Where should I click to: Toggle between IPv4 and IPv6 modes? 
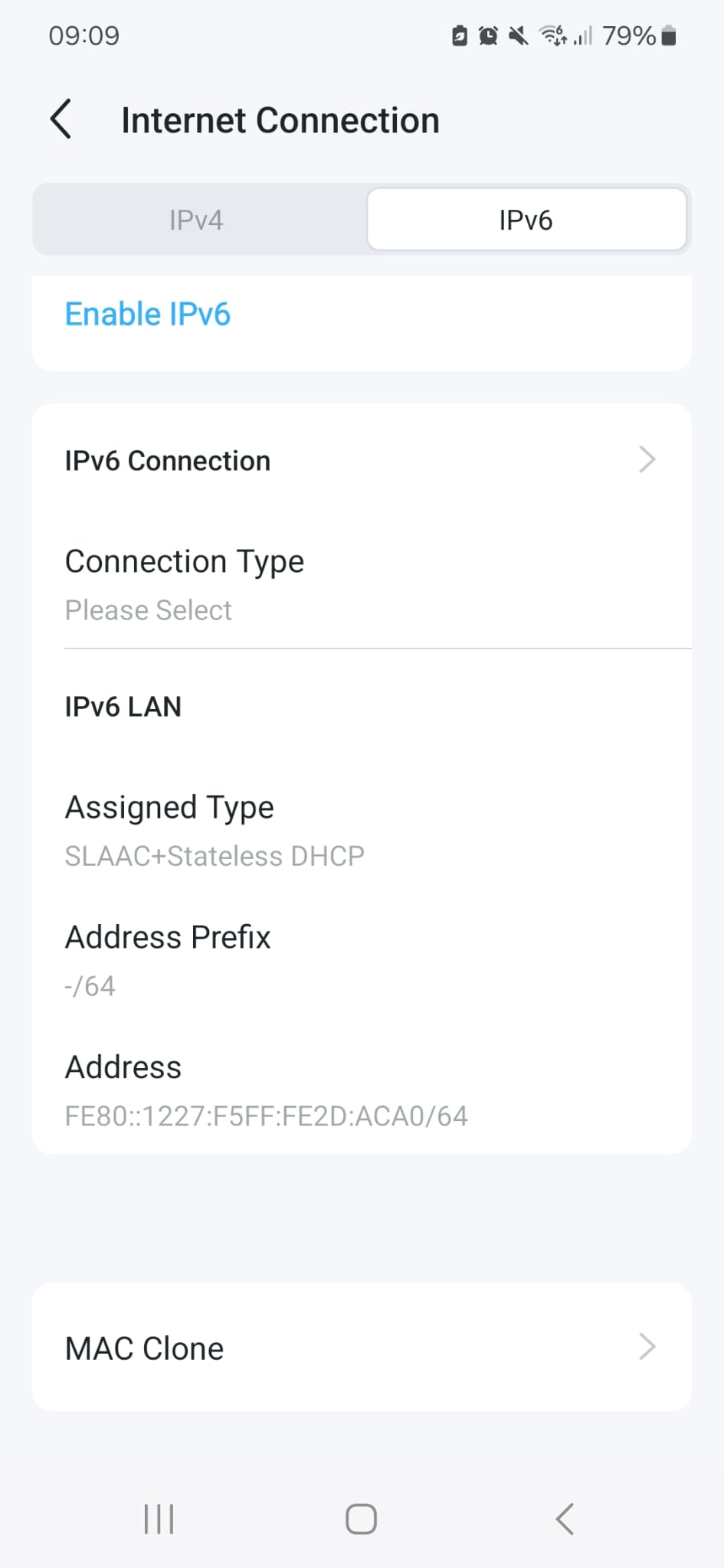point(362,220)
